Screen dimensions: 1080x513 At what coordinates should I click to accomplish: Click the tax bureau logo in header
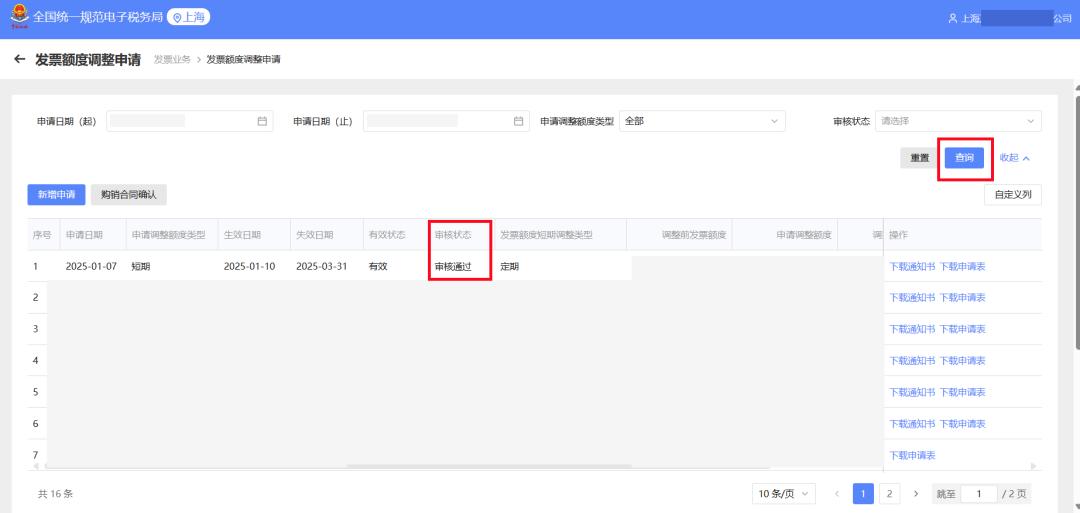tap(17, 18)
